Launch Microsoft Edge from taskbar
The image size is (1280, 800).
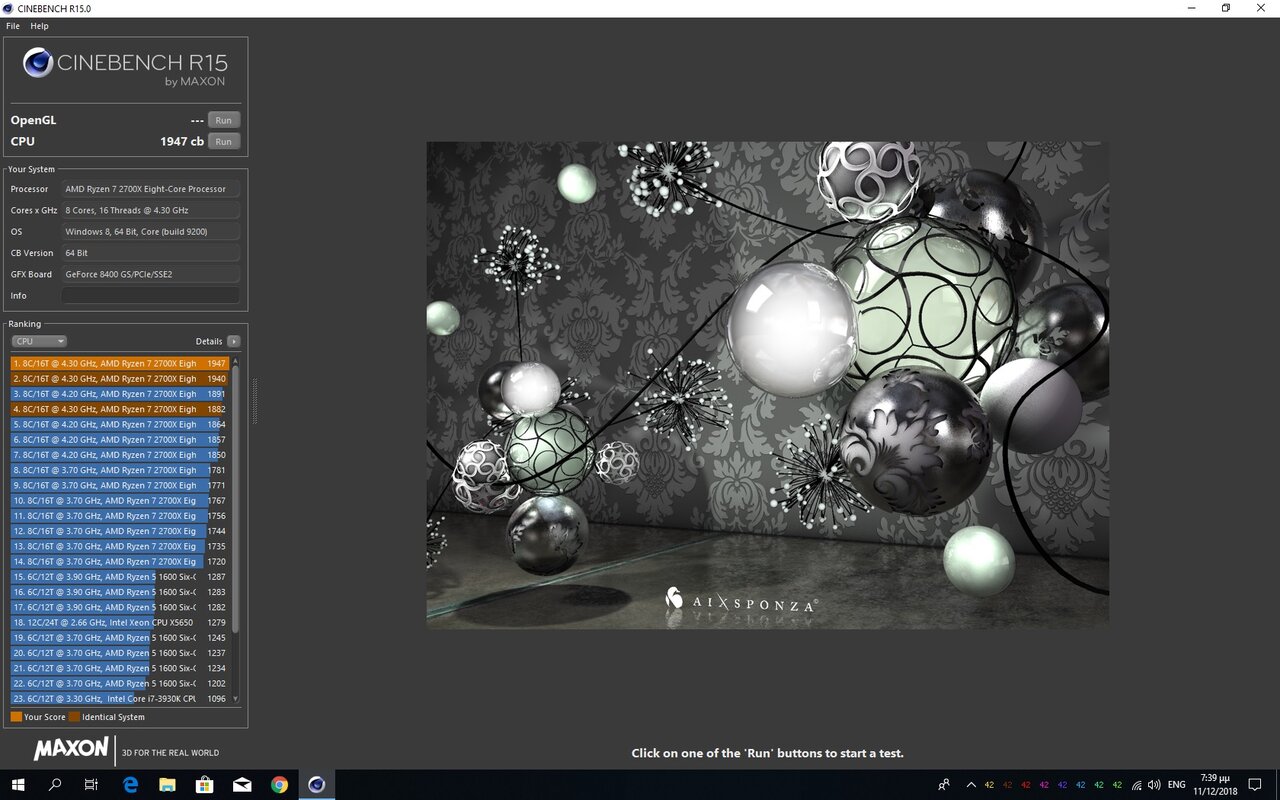tap(131, 785)
